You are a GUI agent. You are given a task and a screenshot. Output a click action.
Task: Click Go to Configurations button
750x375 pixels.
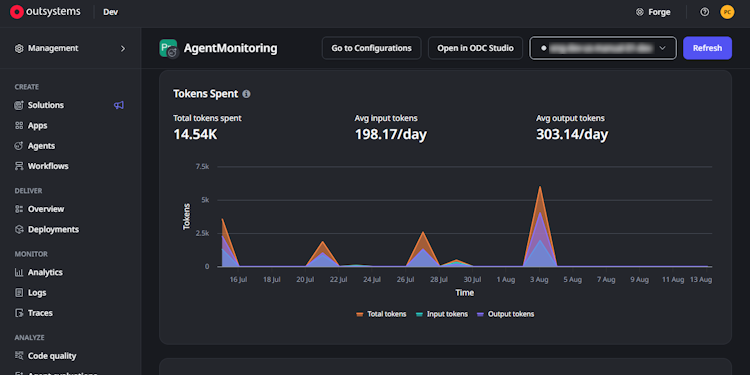[x=372, y=48]
